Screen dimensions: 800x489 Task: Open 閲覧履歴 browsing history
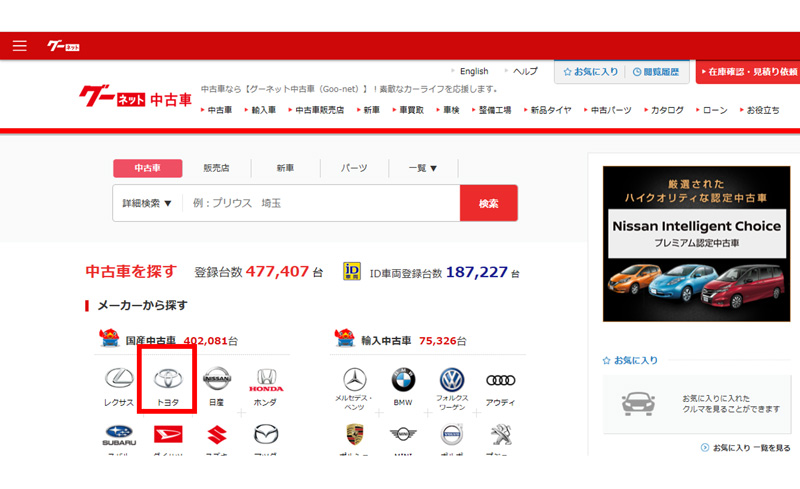click(x=656, y=72)
